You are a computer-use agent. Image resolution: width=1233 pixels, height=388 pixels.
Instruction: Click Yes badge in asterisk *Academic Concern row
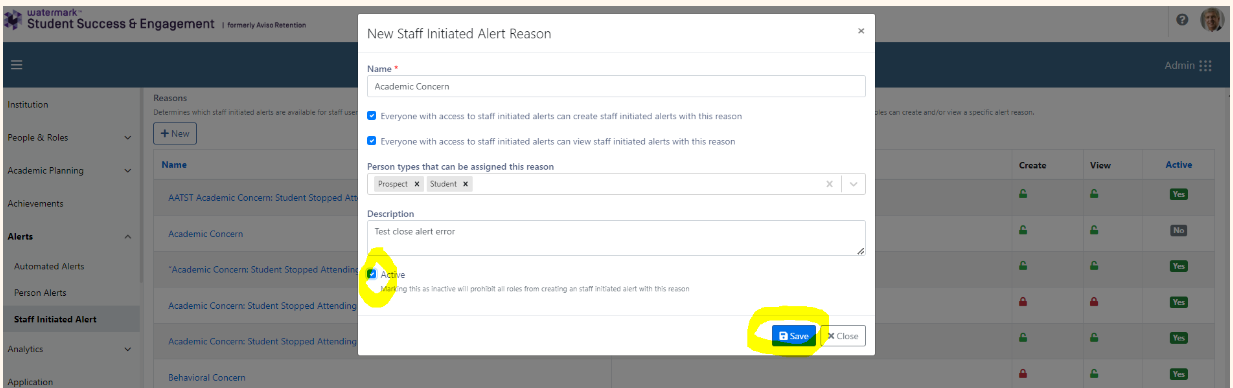[x=1179, y=266]
